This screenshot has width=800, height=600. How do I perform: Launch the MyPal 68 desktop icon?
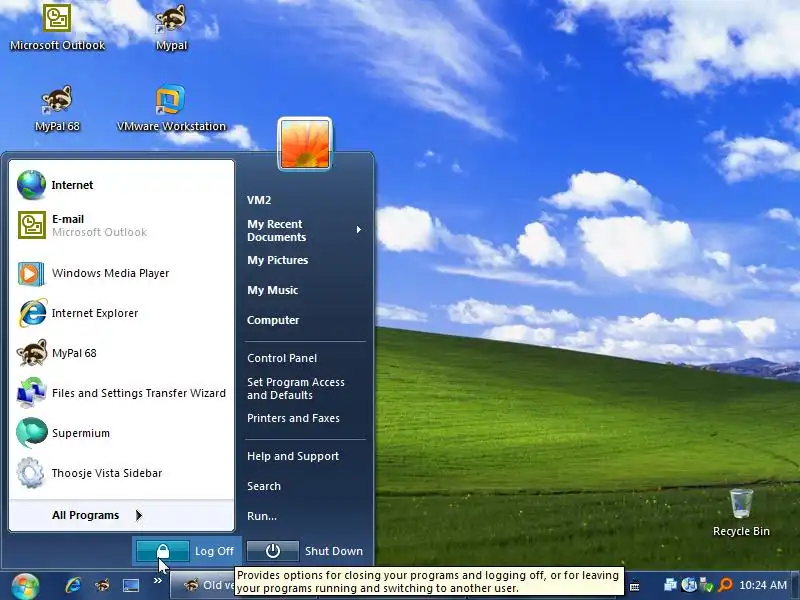57,108
